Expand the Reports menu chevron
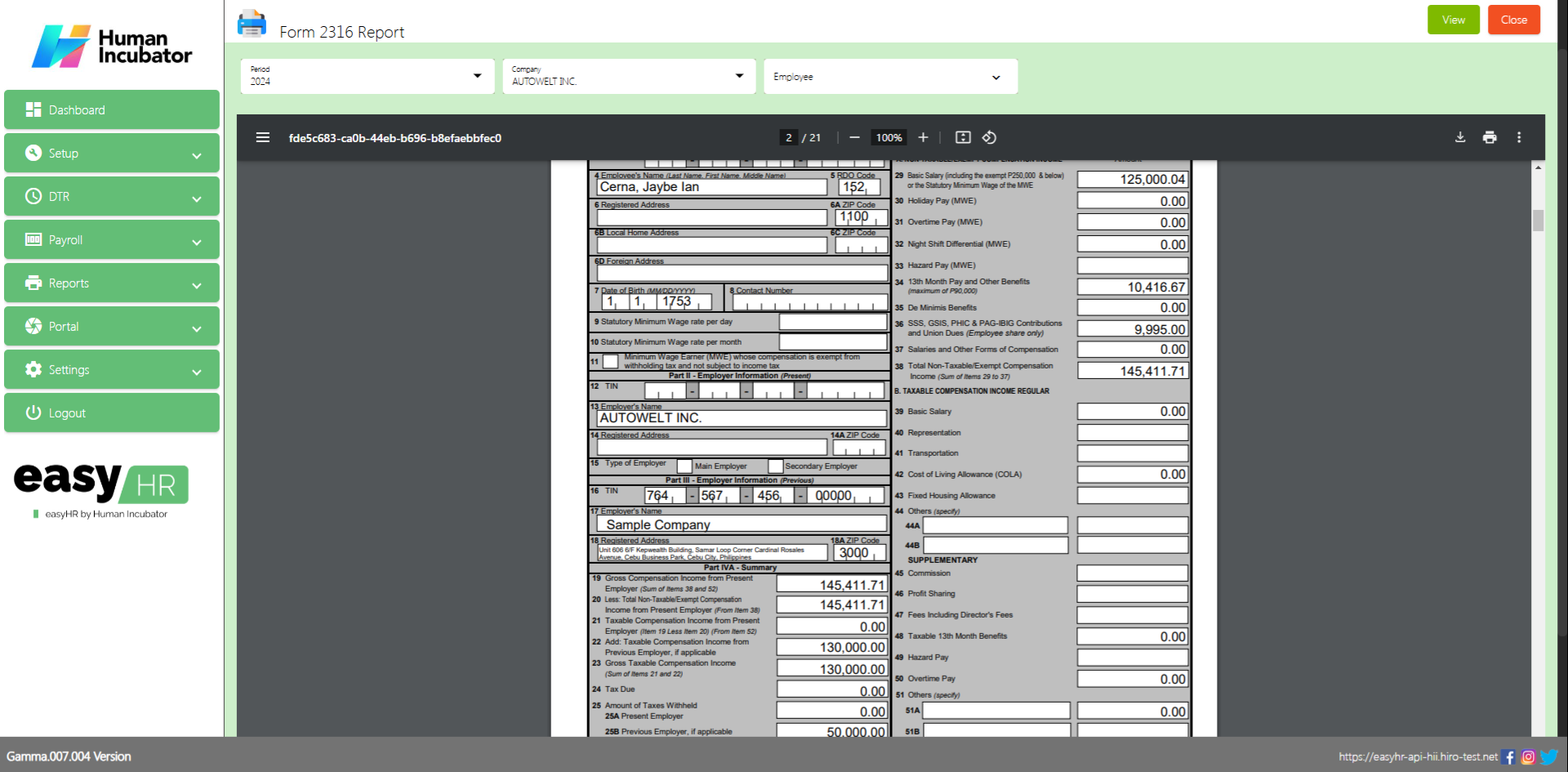This screenshot has width=1568, height=772. pos(197,285)
